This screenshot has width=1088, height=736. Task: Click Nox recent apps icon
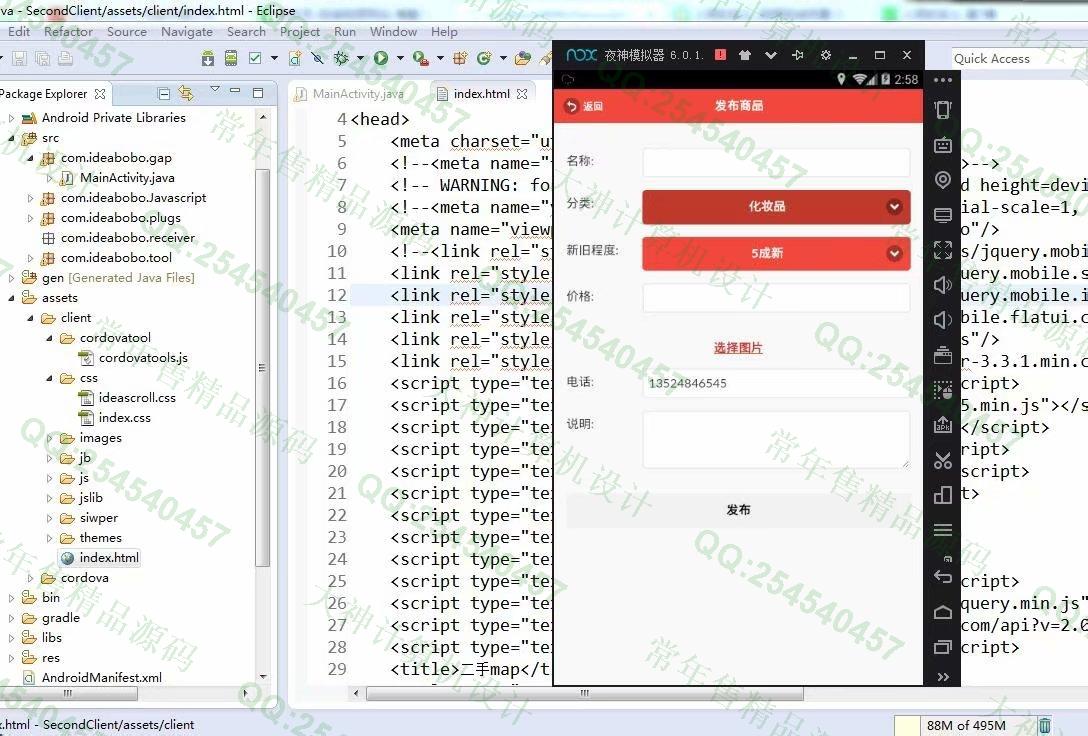pos(942,647)
